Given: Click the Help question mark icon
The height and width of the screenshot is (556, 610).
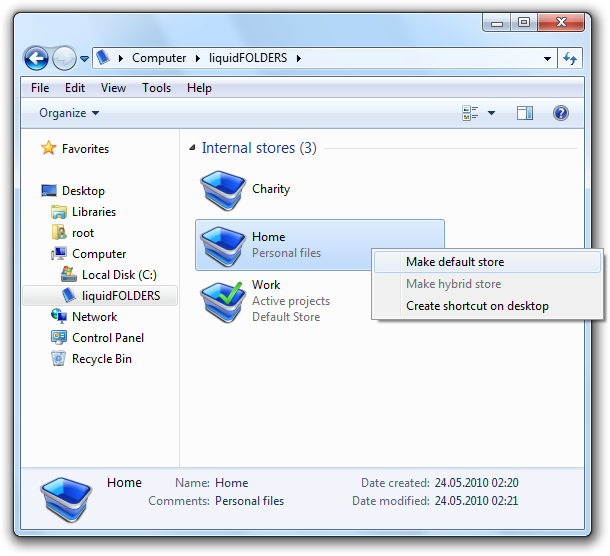Looking at the screenshot, I should click(x=561, y=113).
